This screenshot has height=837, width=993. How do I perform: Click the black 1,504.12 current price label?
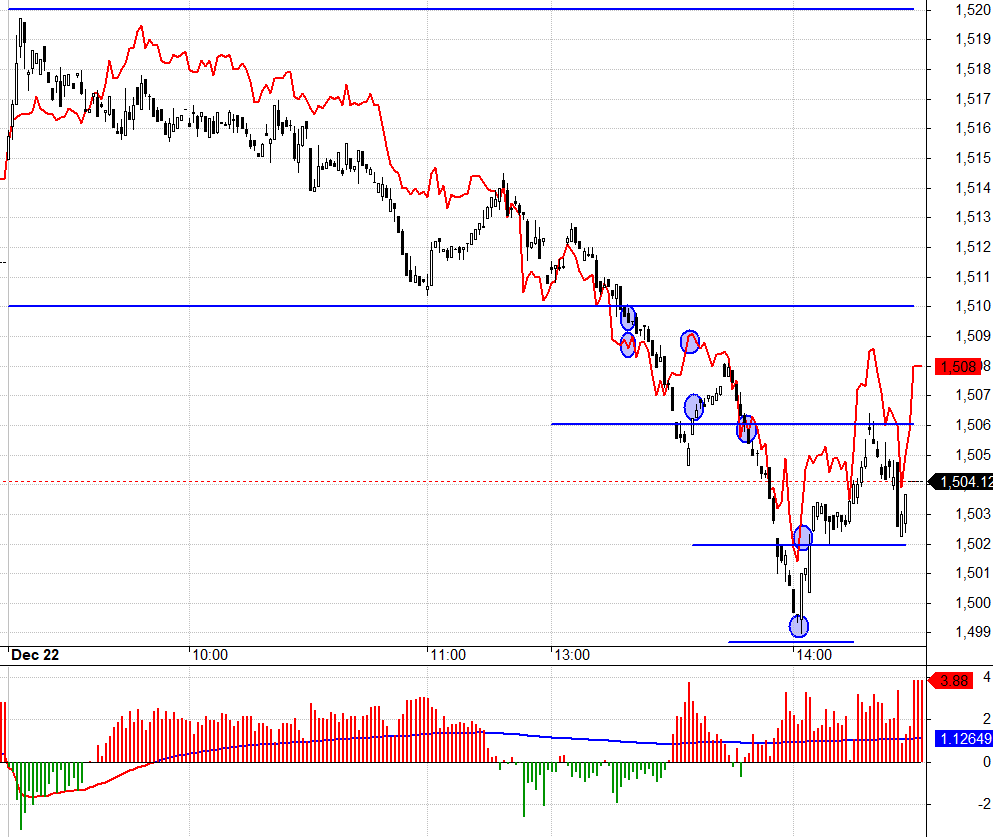pyautogui.click(x=962, y=483)
